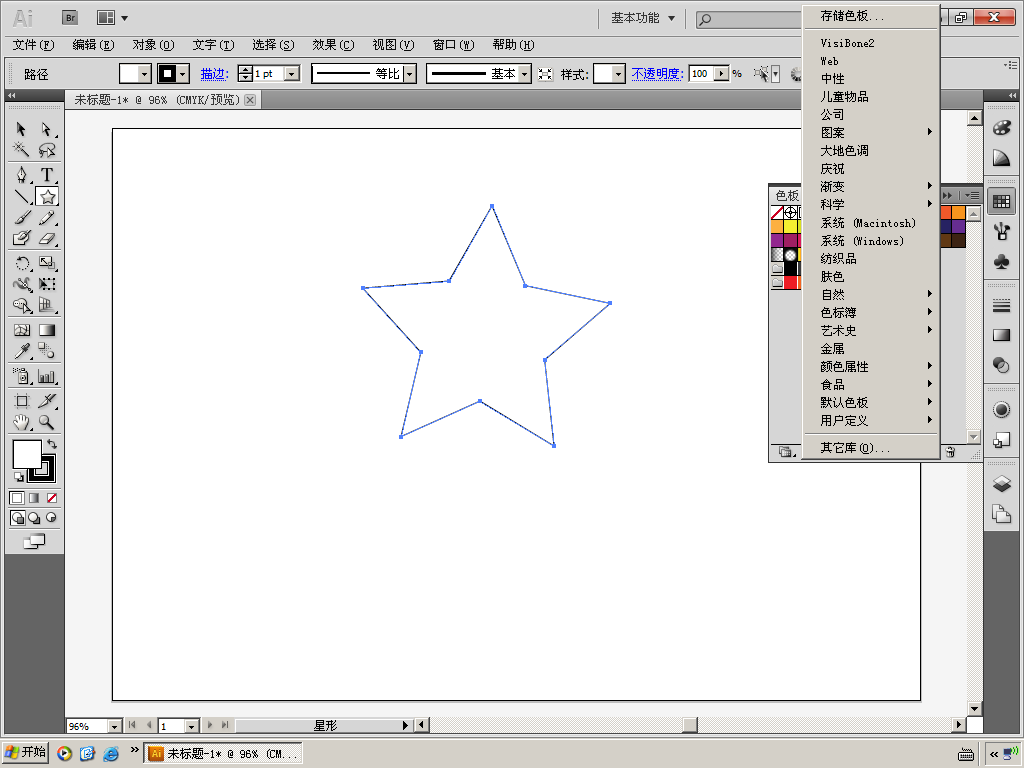Bring the Fill box to front

(27, 454)
